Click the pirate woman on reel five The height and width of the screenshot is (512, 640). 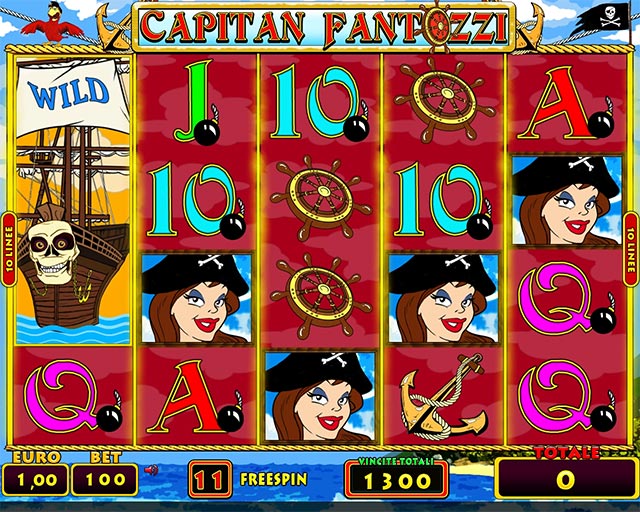click(567, 200)
